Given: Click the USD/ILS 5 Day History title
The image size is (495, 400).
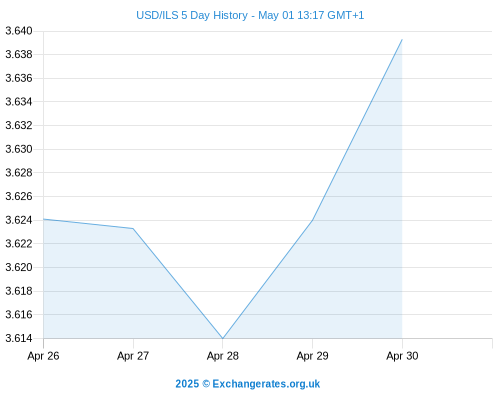Looking at the screenshot, I should [x=250, y=15].
